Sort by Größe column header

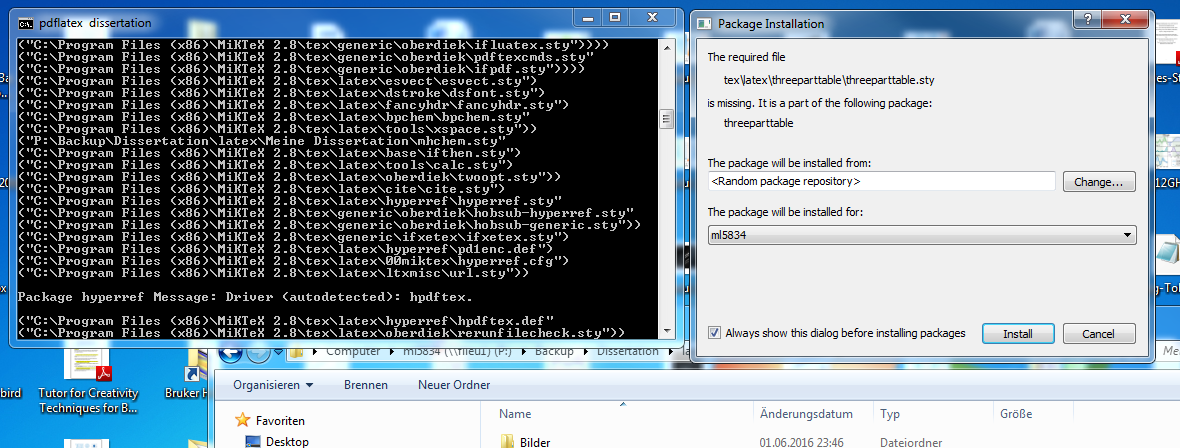point(1015,414)
